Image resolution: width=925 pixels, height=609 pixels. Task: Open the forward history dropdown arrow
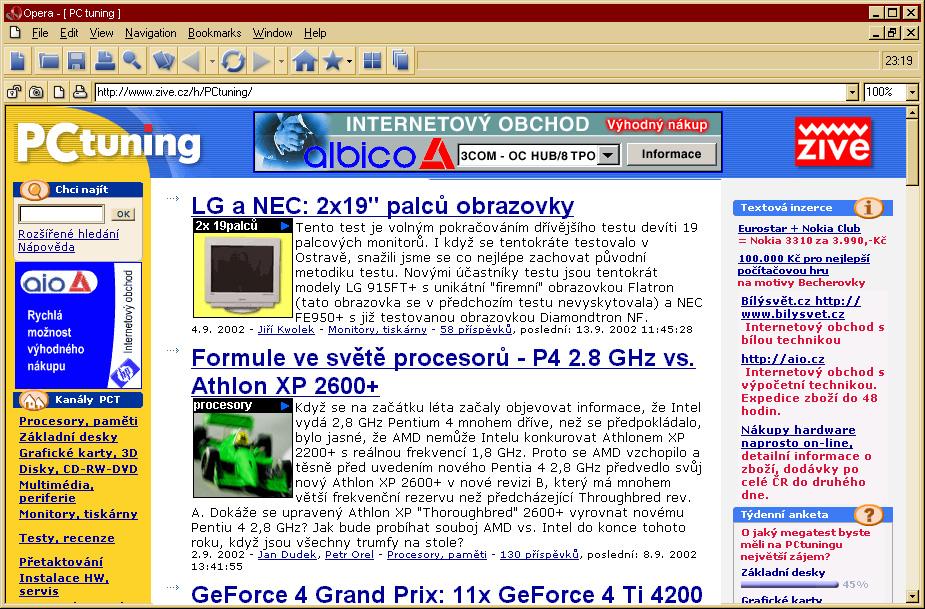[281, 61]
